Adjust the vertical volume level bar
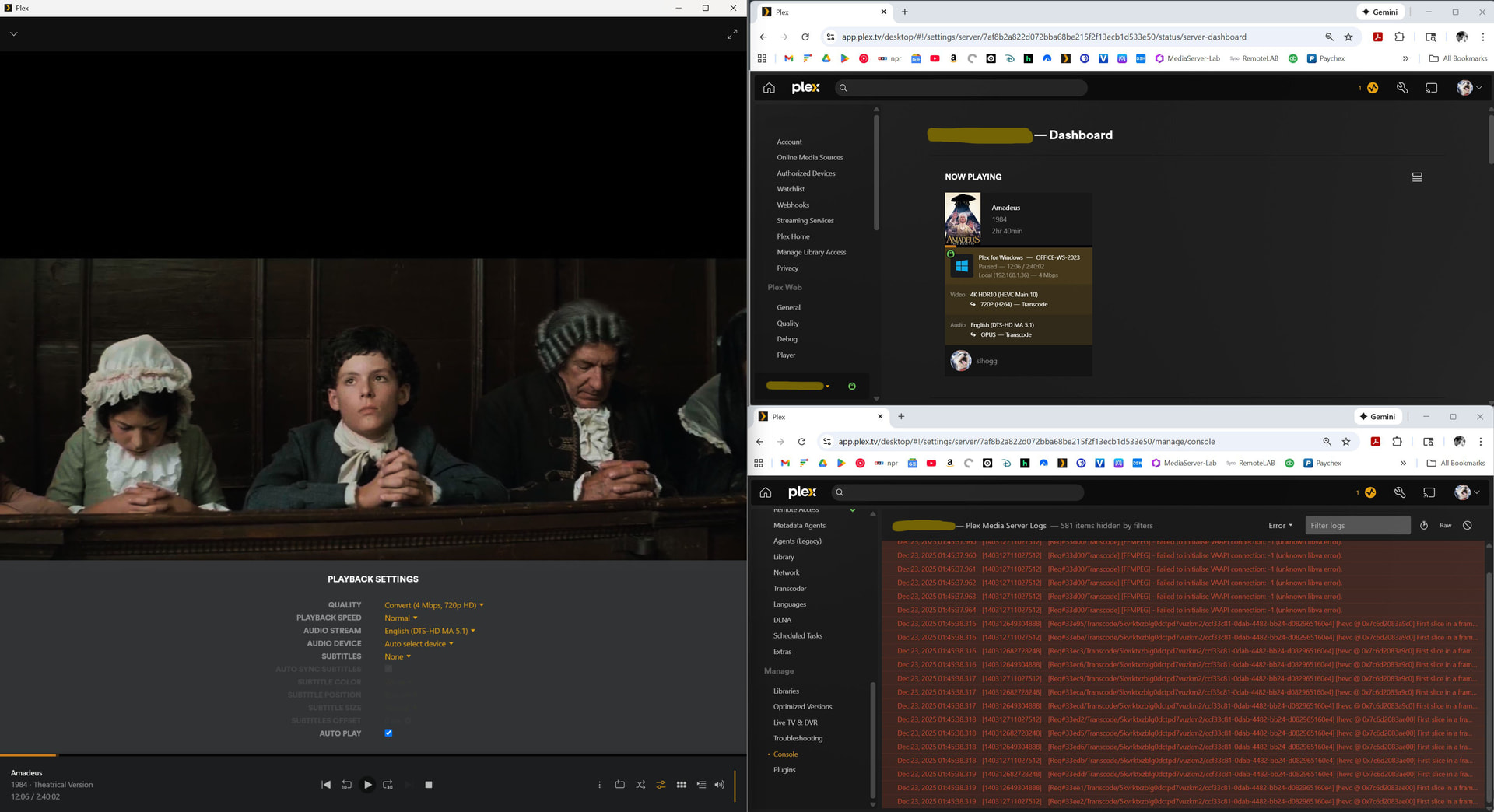This screenshot has height=812, width=1494. point(735,785)
